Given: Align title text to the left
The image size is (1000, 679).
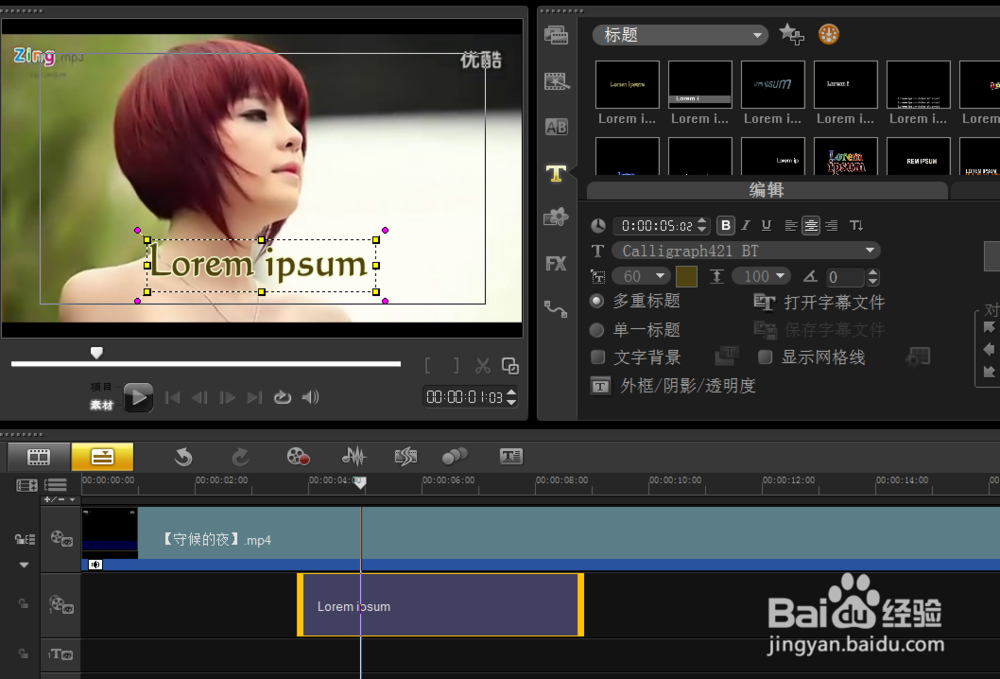Looking at the screenshot, I should click(790, 226).
